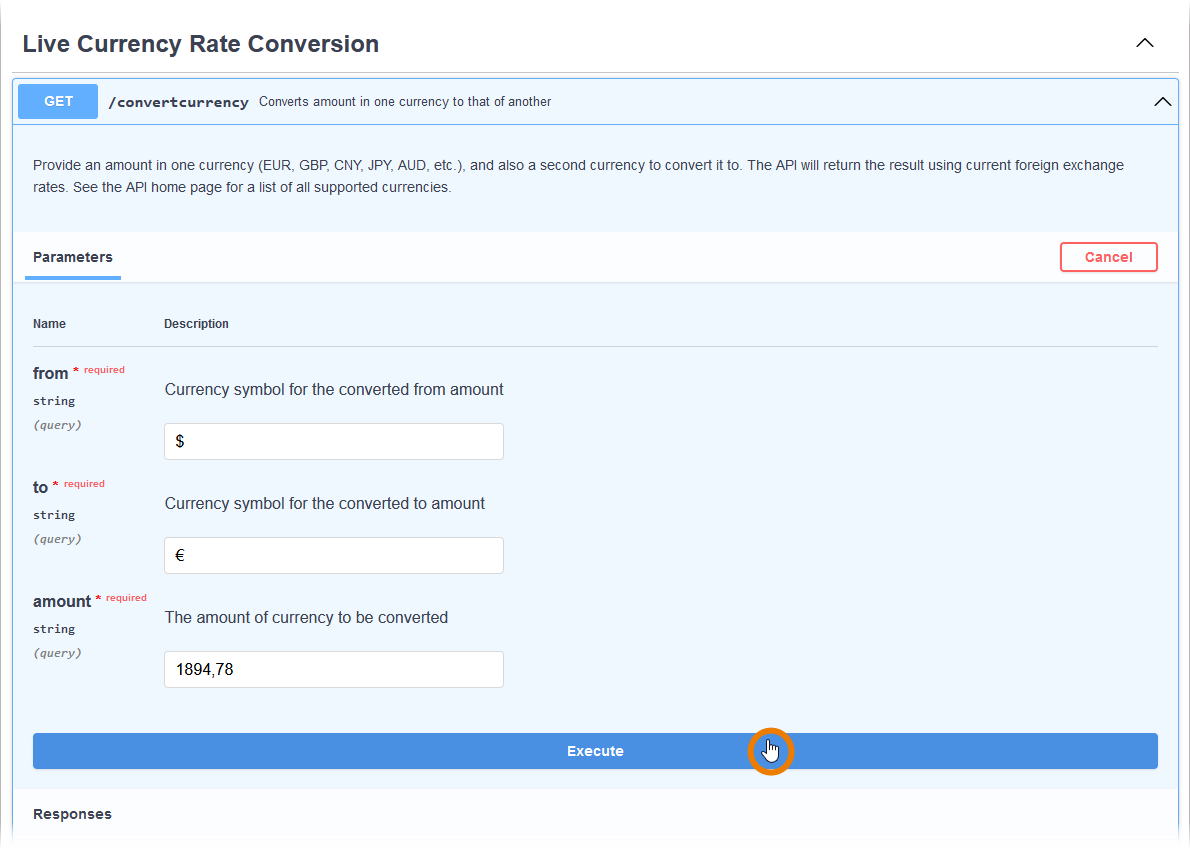
Task: Click the Name column header
Action: click(49, 323)
